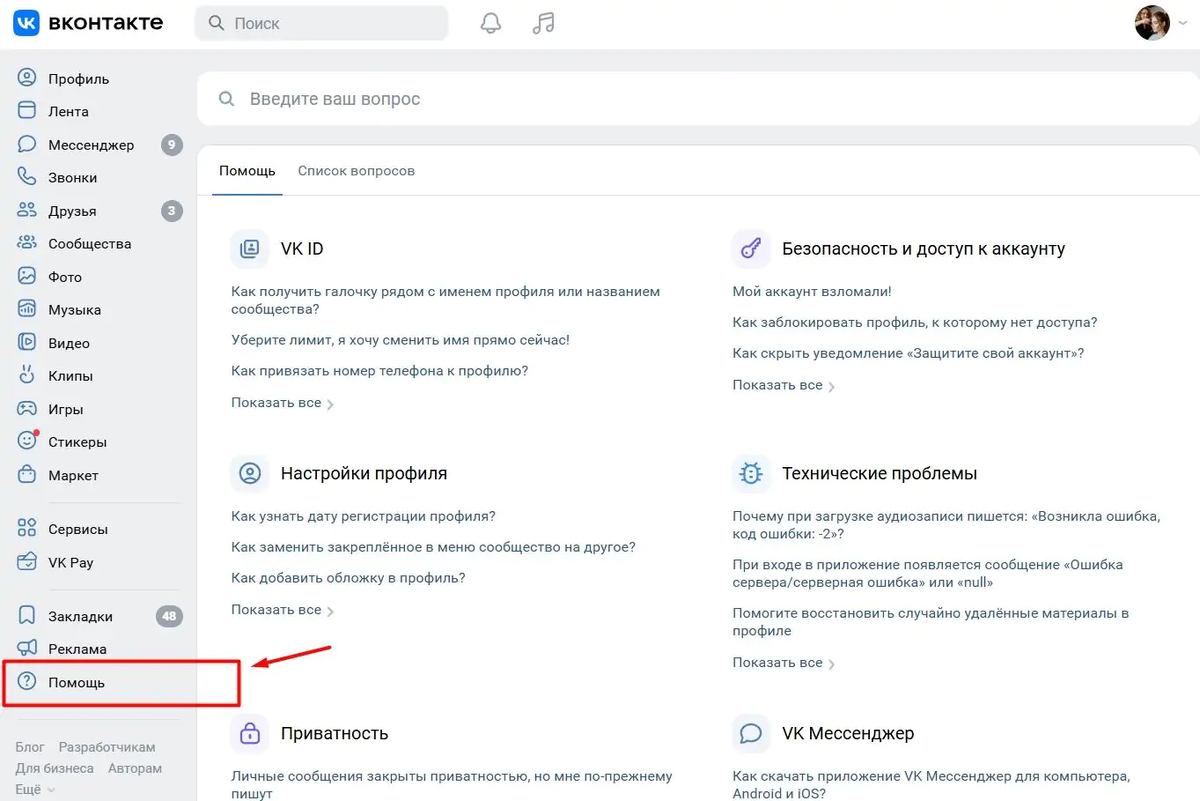Click the Безопасность key icon
This screenshot has height=801, width=1200.
[x=751, y=249]
